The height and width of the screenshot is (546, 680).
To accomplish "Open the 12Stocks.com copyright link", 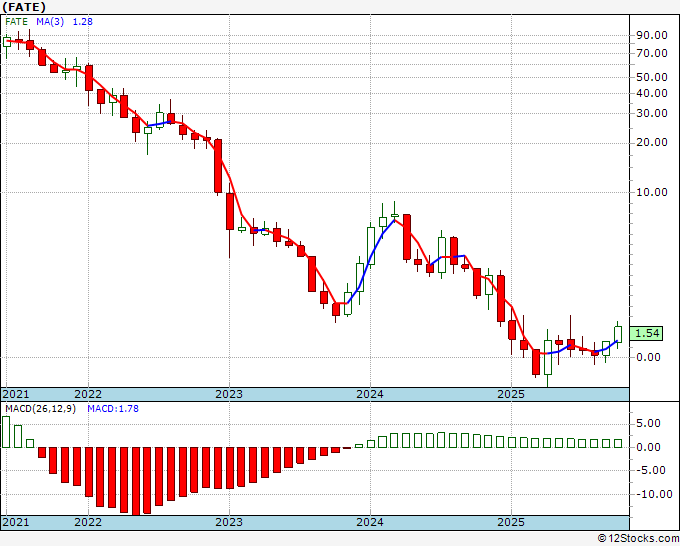I will (x=638, y=539).
